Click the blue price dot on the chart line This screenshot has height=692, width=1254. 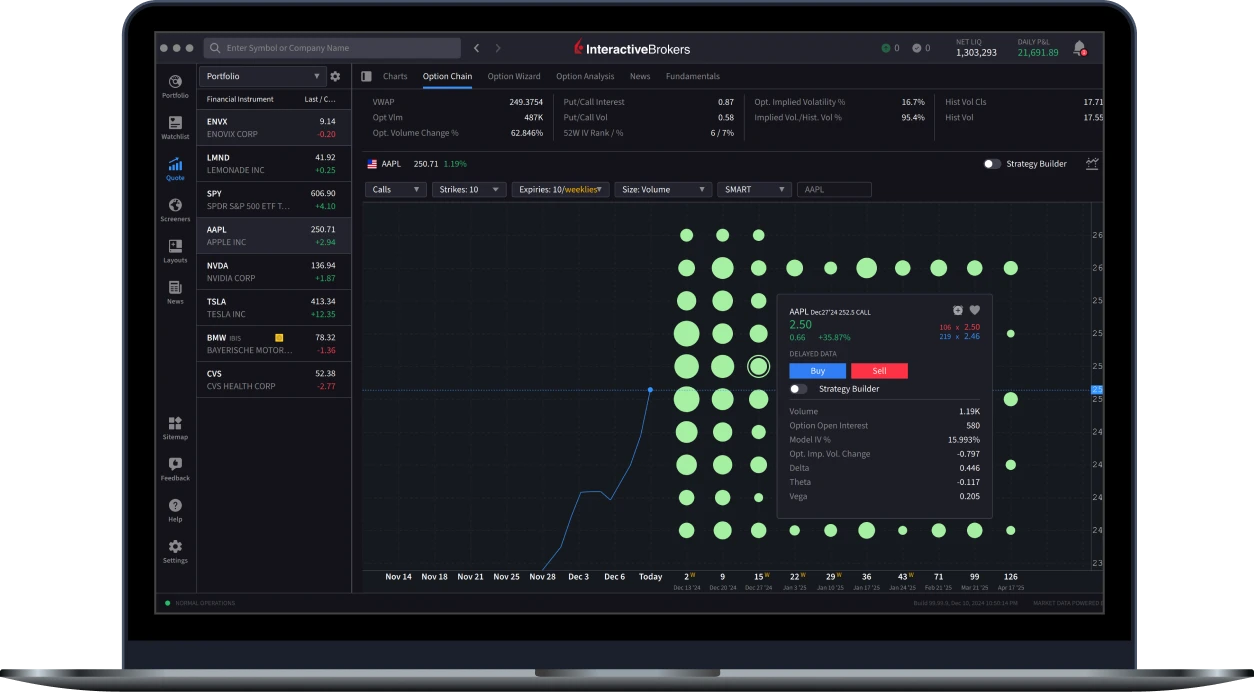(650, 389)
